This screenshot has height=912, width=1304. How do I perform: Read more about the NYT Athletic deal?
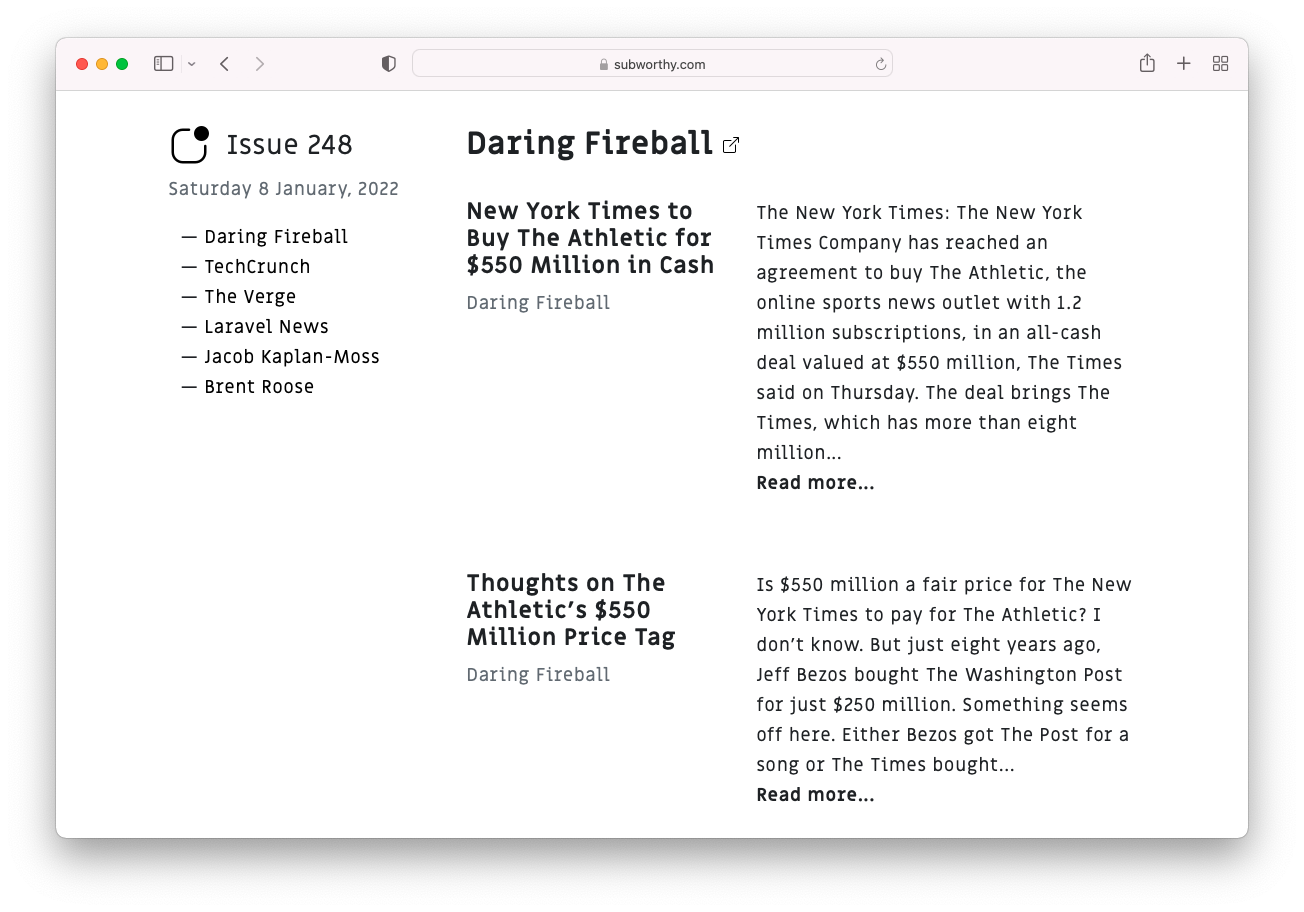(x=815, y=483)
